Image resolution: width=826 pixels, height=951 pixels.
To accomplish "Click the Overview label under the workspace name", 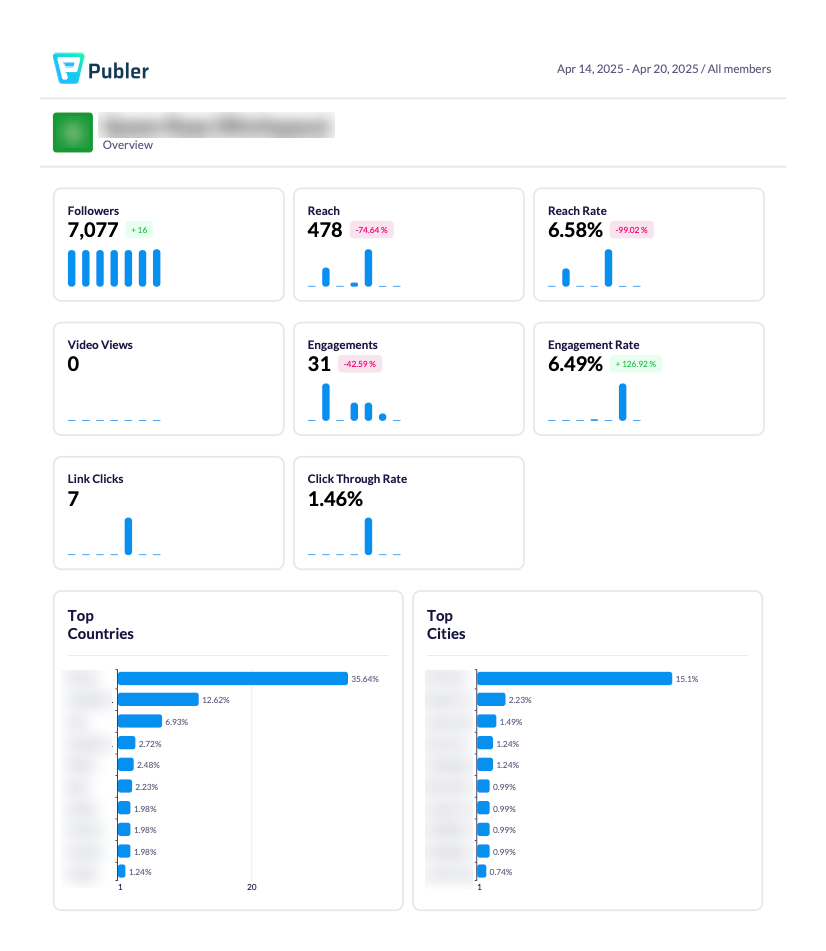I will point(127,145).
